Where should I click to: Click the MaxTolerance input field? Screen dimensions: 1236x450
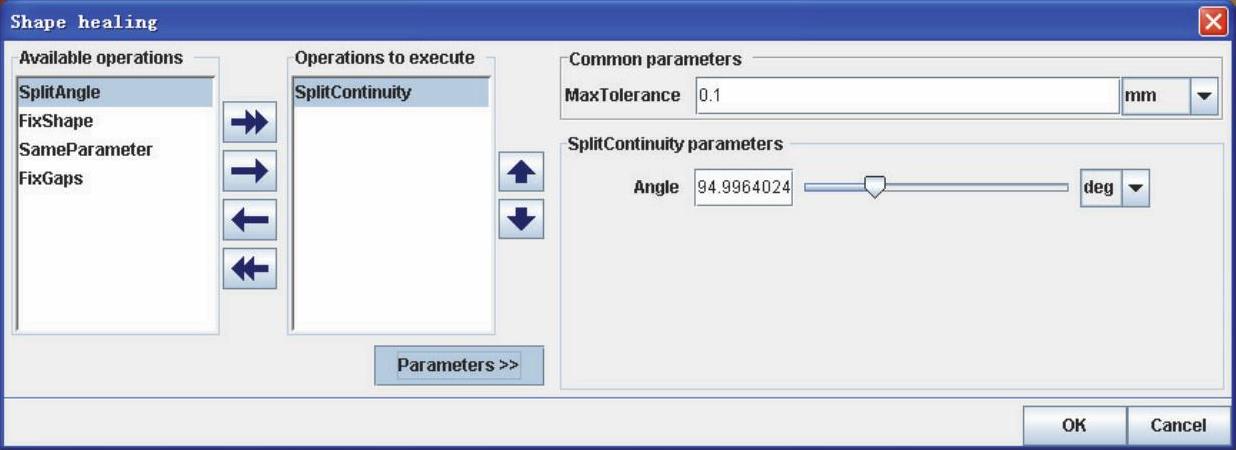[x=905, y=97]
